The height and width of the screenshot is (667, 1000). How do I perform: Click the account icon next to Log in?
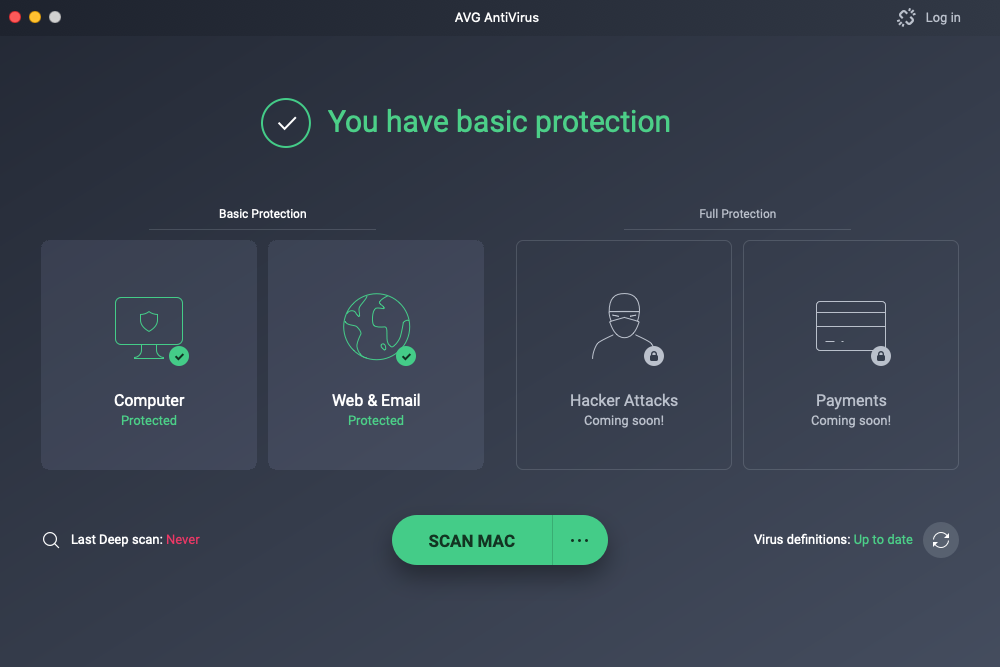[906, 17]
